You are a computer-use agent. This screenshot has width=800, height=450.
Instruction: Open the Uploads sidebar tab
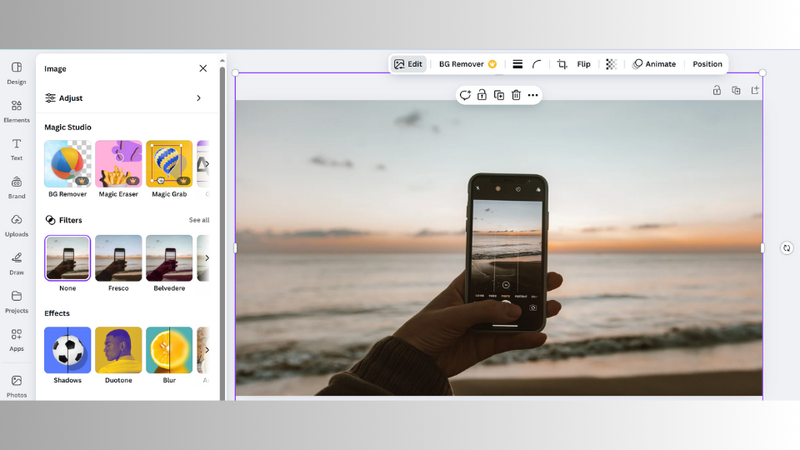[16, 226]
